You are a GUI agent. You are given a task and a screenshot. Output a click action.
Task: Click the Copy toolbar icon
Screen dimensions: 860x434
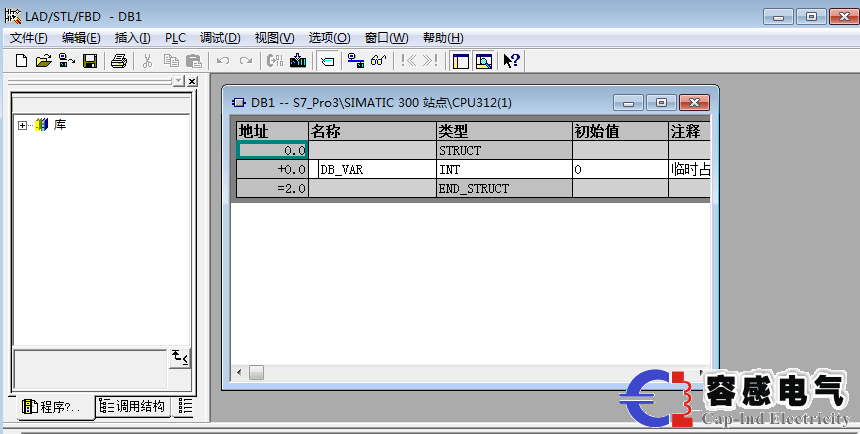171,61
